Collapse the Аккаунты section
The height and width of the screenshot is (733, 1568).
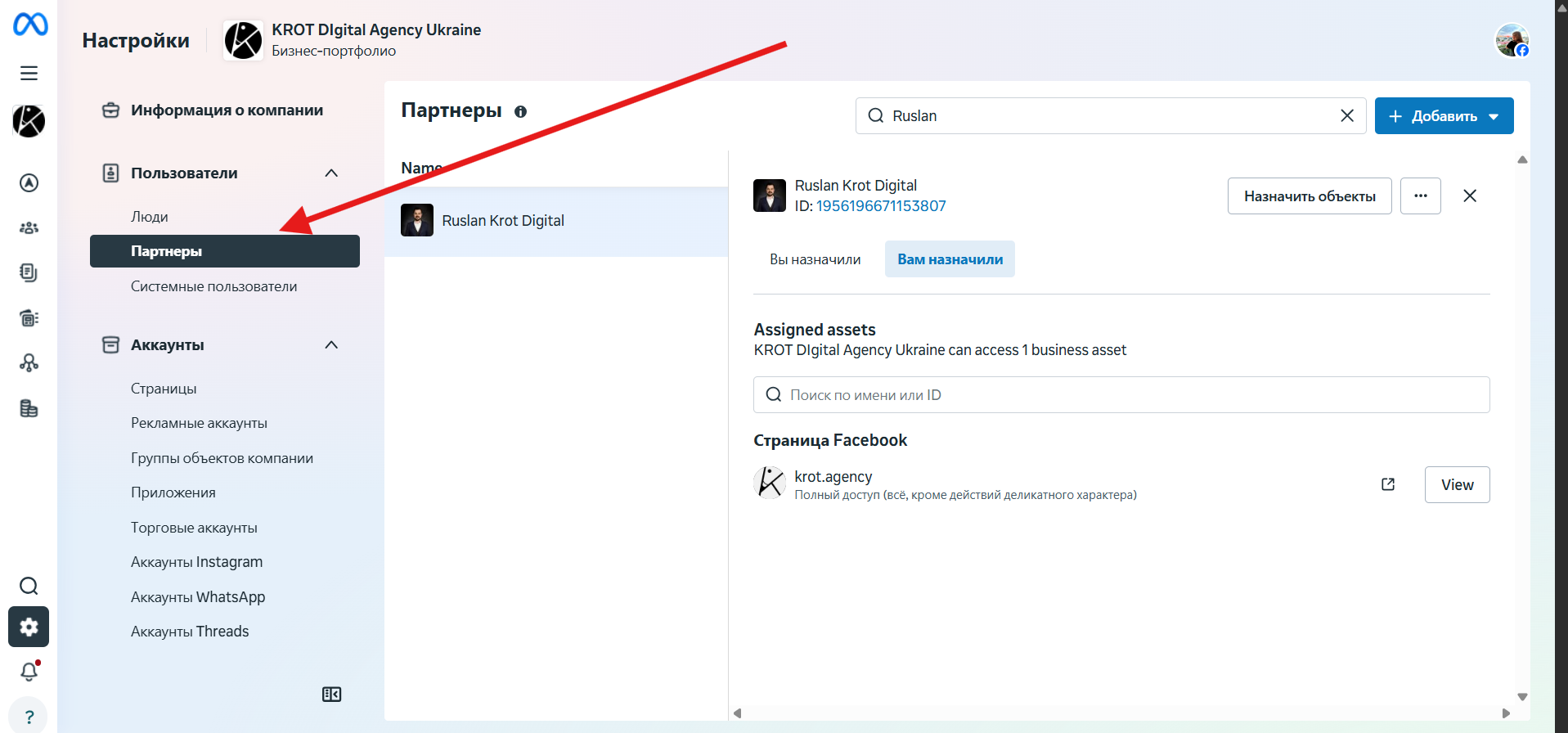click(331, 345)
